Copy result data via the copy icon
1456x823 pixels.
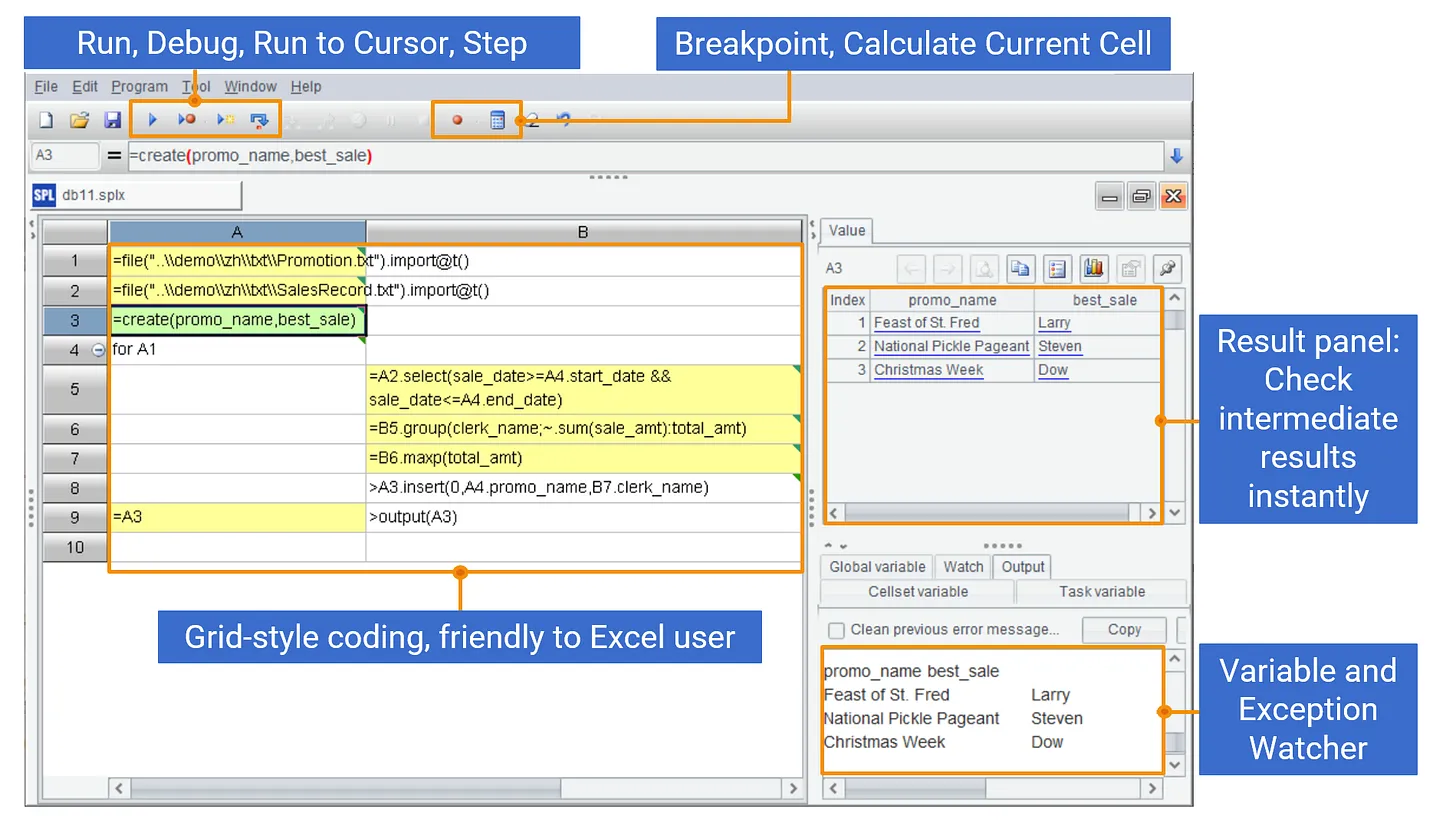(1020, 268)
